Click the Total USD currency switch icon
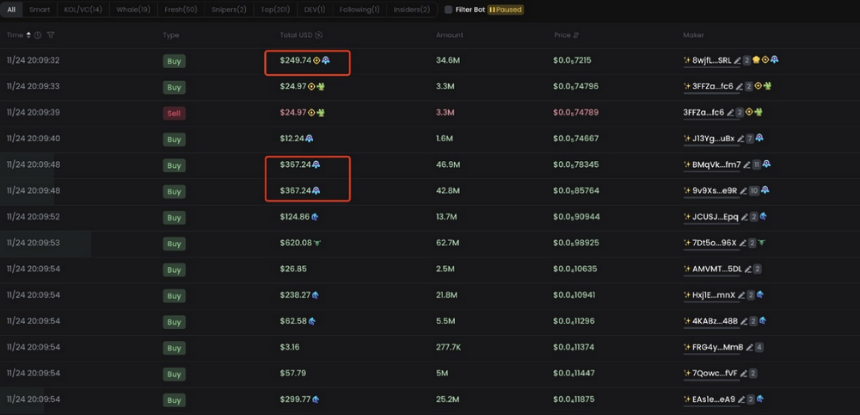The width and height of the screenshot is (860, 415). coord(319,35)
